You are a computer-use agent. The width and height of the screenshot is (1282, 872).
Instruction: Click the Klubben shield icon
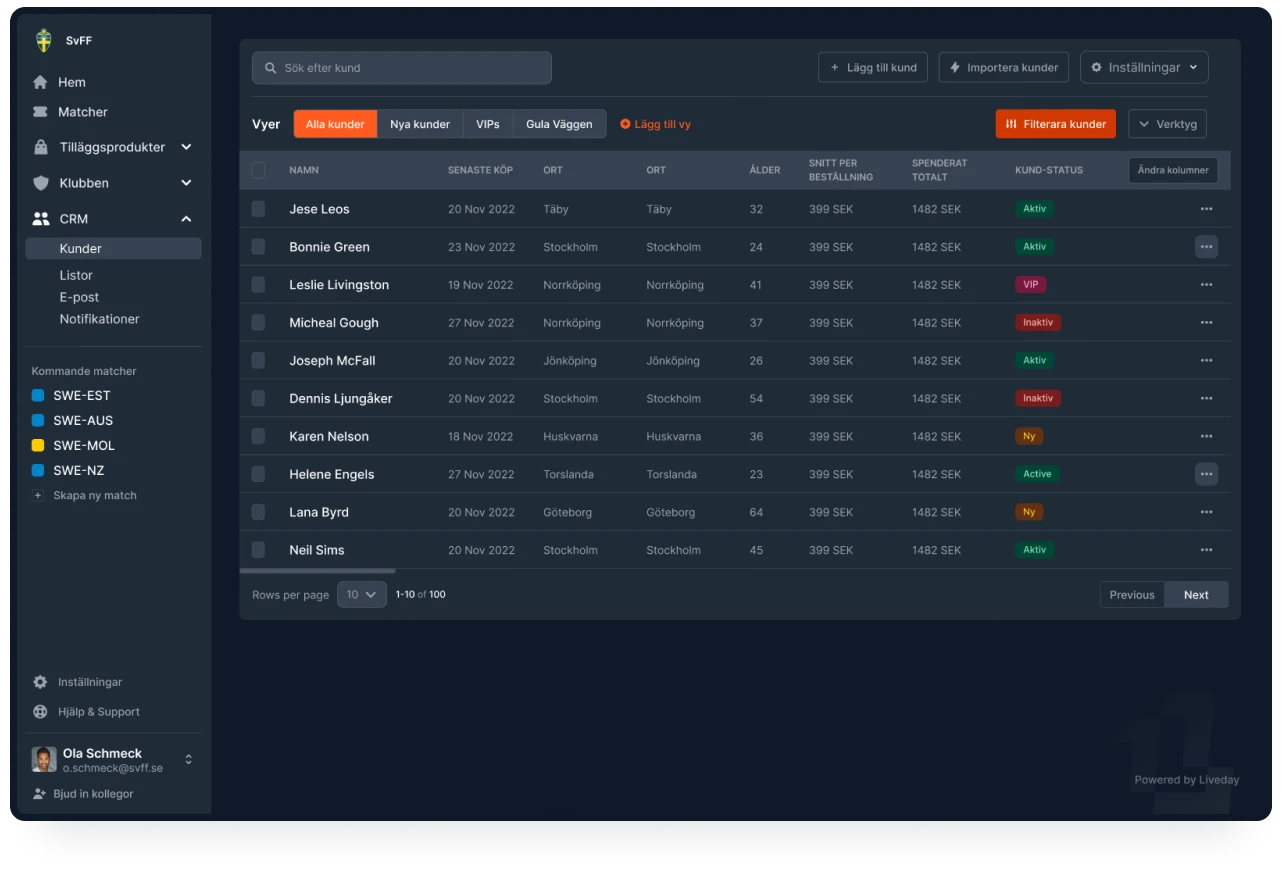click(x=40, y=183)
